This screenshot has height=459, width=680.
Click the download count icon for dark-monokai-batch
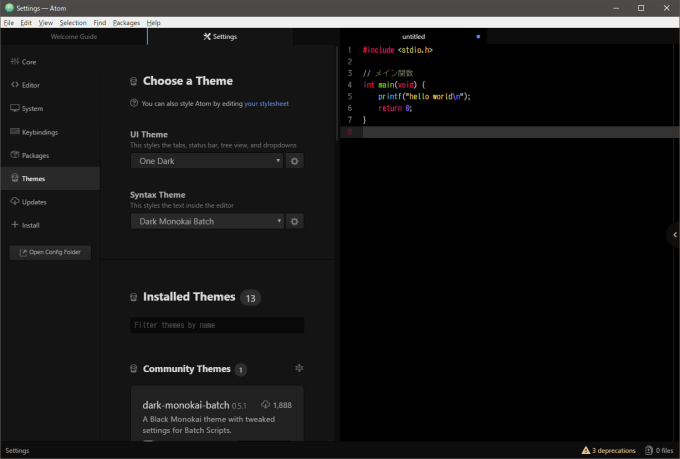[265, 405]
